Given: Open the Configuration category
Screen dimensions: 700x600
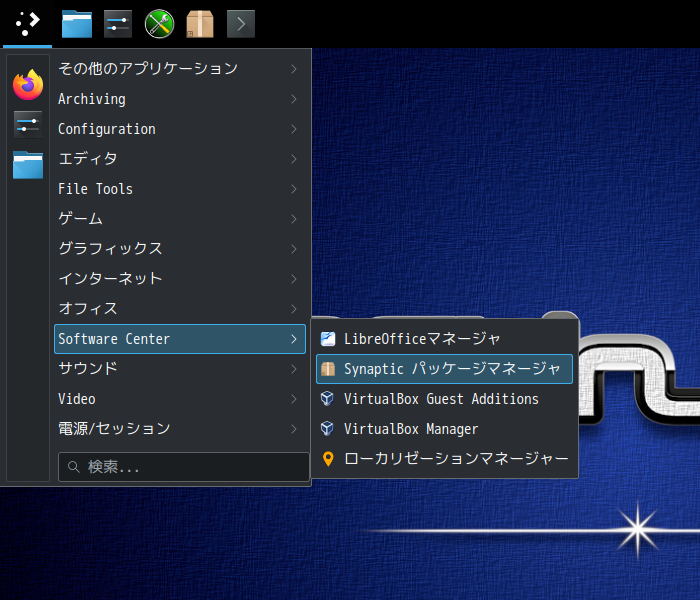Looking at the screenshot, I should [x=179, y=129].
